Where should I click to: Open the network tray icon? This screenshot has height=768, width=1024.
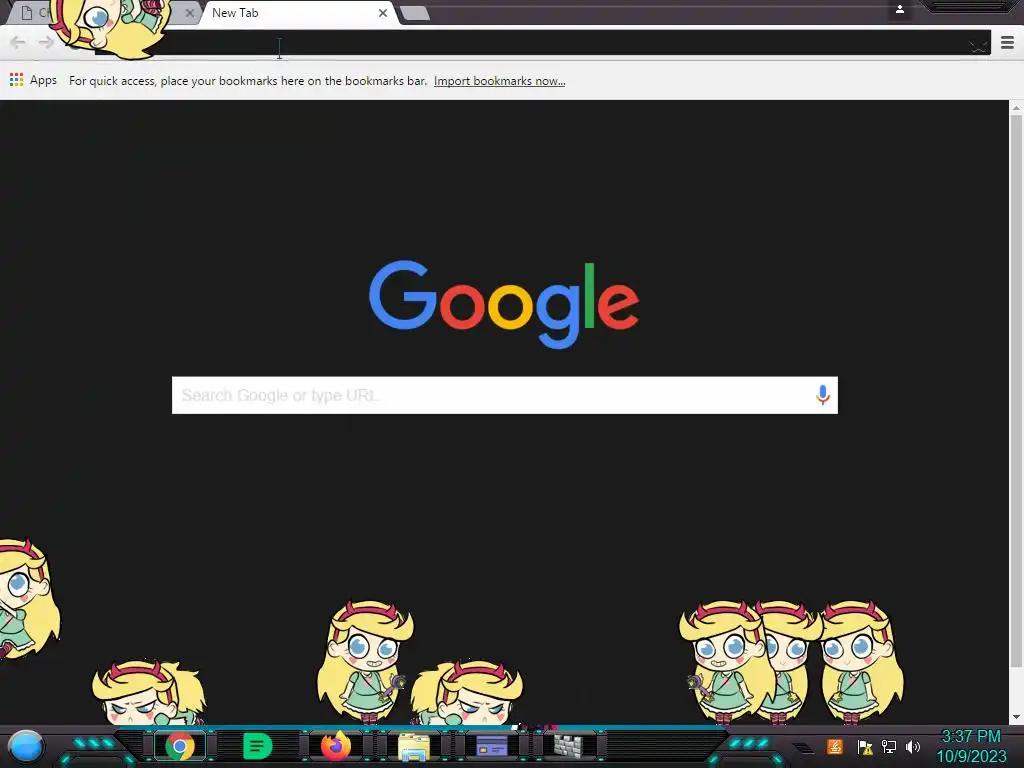pos(889,746)
